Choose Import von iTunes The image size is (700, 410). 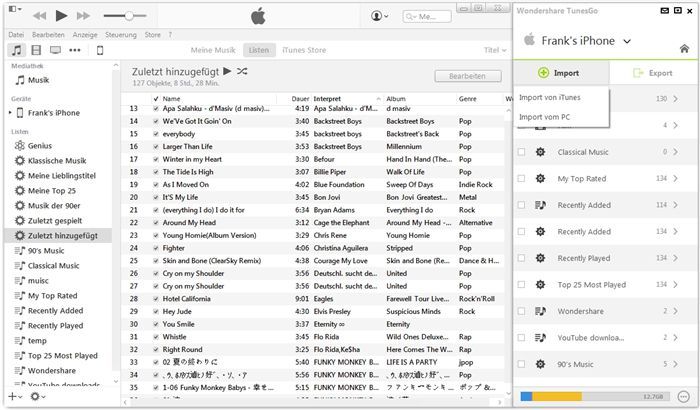pyautogui.click(x=550, y=97)
